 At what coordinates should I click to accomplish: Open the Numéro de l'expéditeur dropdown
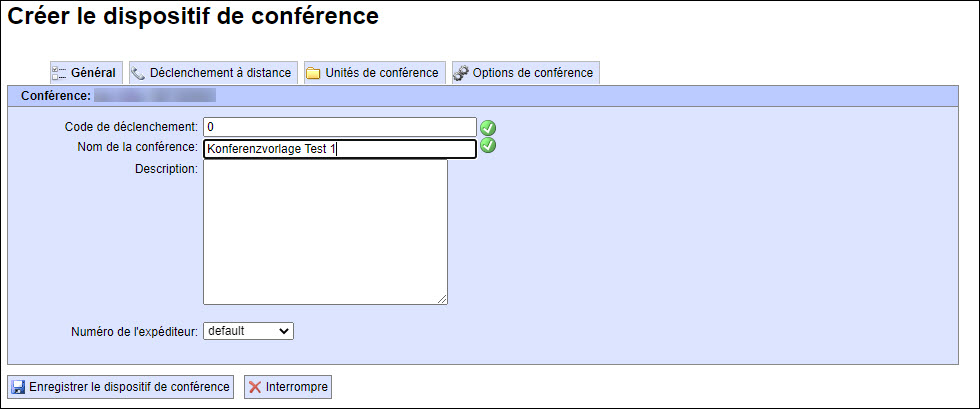[248, 331]
